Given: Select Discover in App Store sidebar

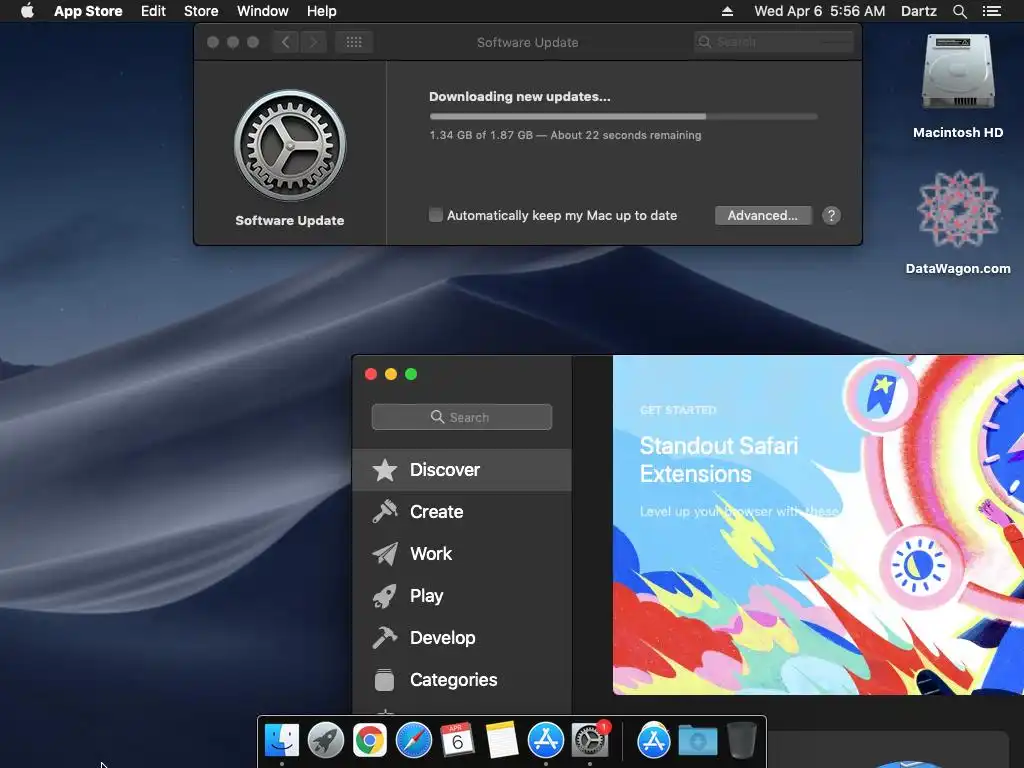Looking at the screenshot, I should [462, 470].
